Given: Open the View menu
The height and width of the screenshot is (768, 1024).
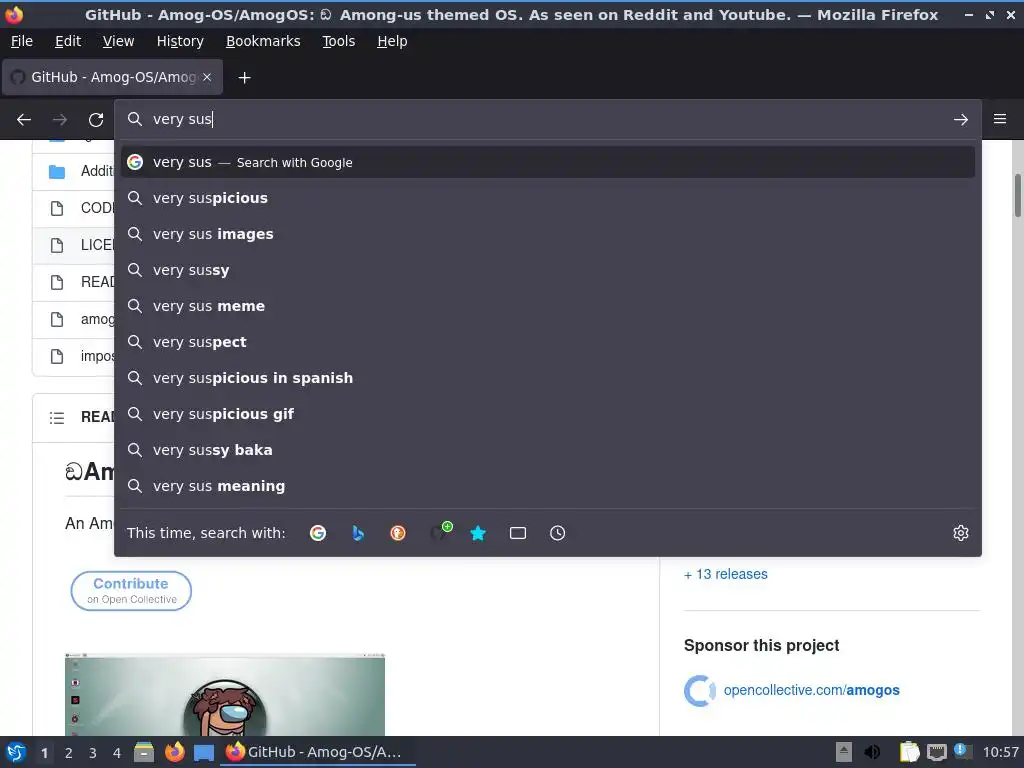Looking at the screenshot, I should (x=118, y=41).
